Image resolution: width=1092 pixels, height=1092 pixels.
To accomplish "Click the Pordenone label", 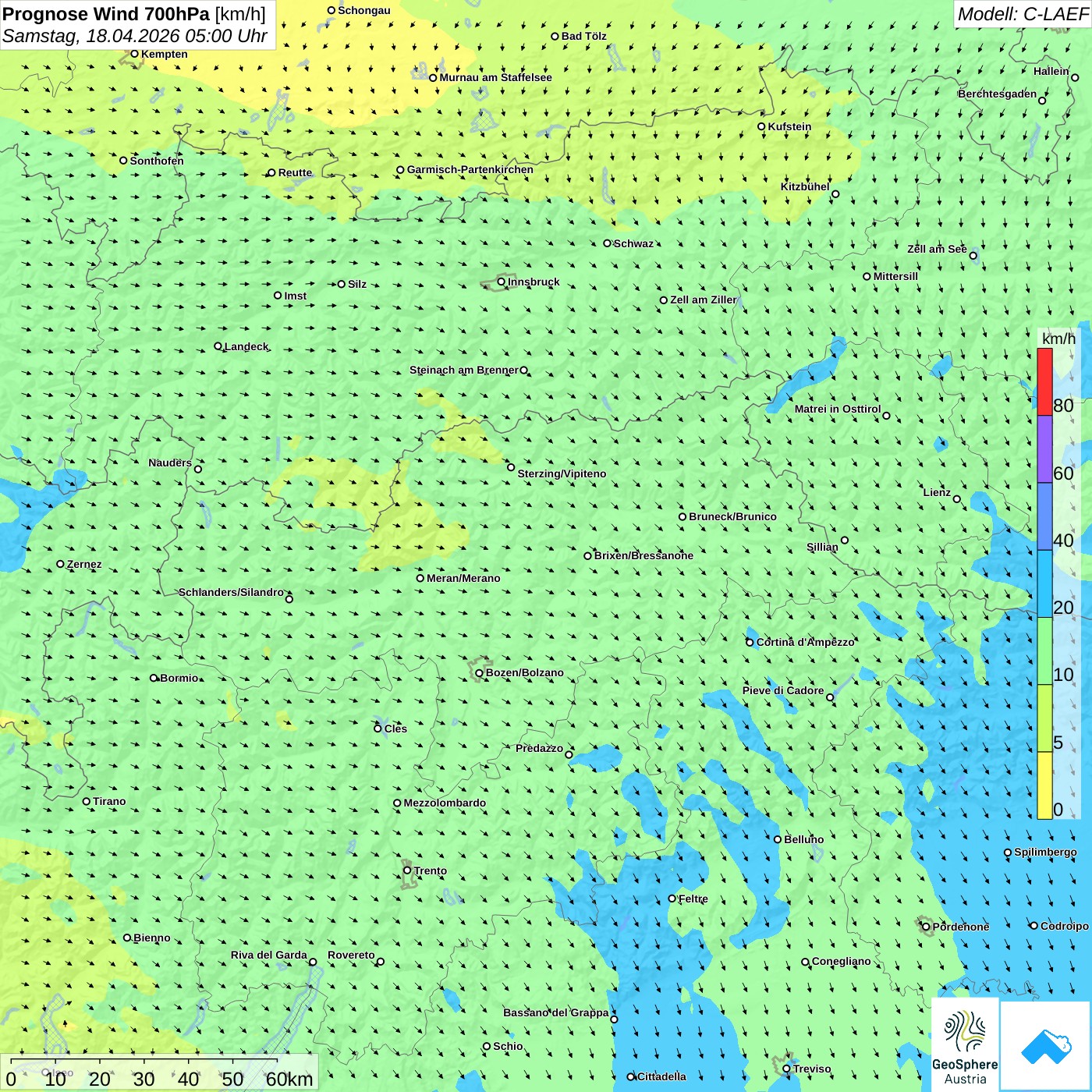I will click(x=961, y=927).
